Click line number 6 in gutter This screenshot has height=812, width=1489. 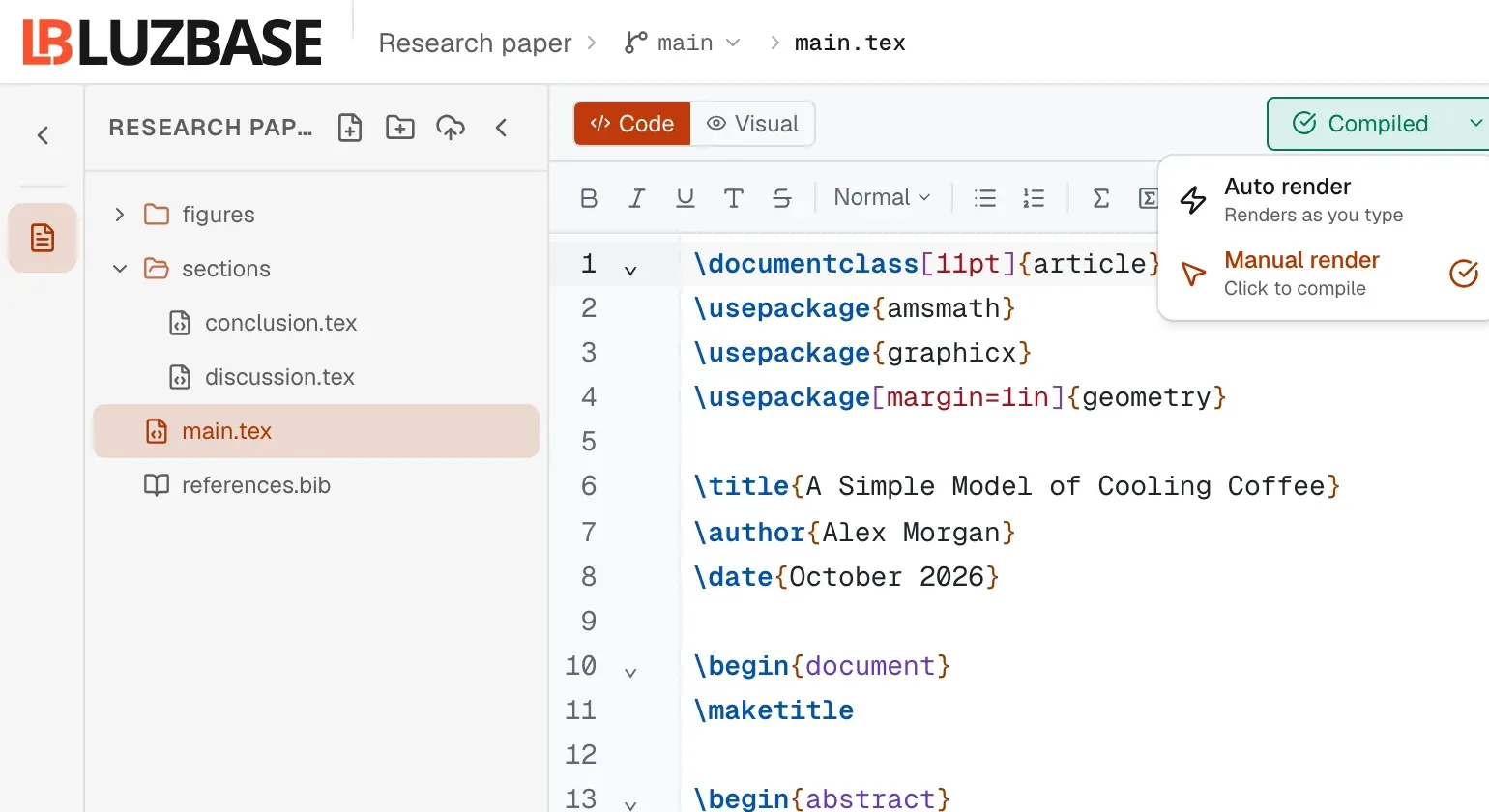click(589, 486)
